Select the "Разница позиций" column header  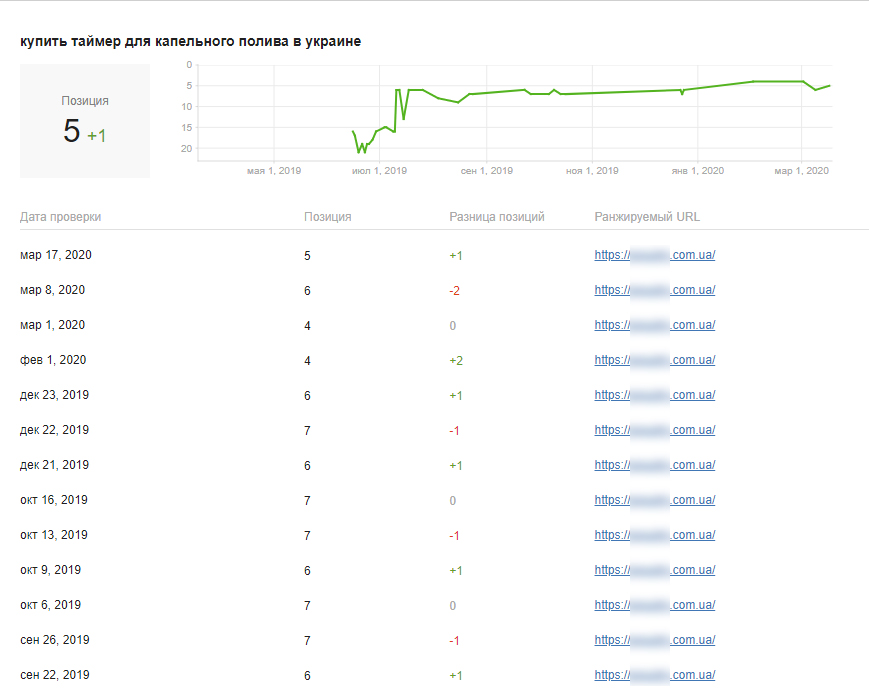pos(497,217)
